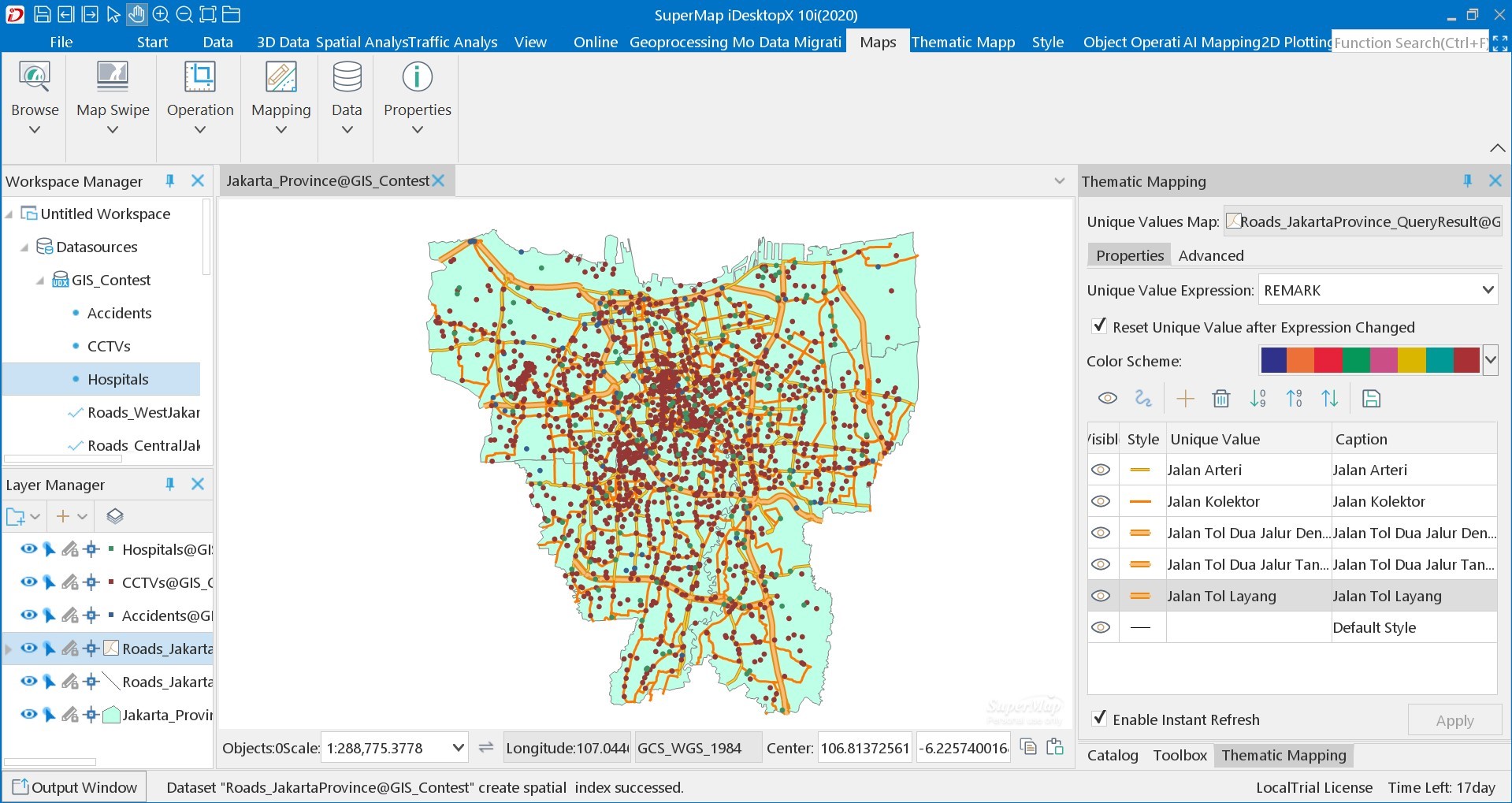This screenshot has width=1512, height=803.
Task: Open the File menu
Action: tap(61, 42)
